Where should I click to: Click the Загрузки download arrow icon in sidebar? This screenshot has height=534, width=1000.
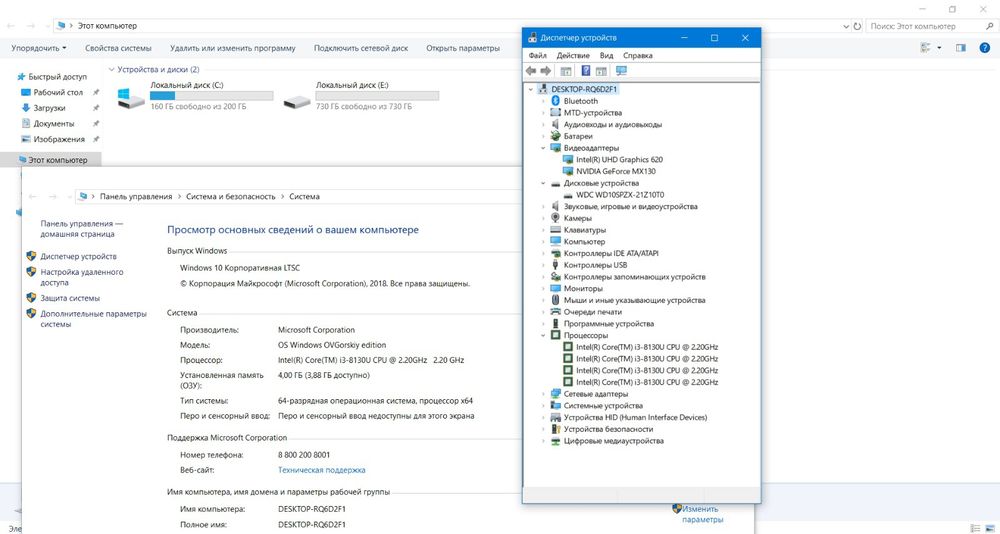(26, 108)
